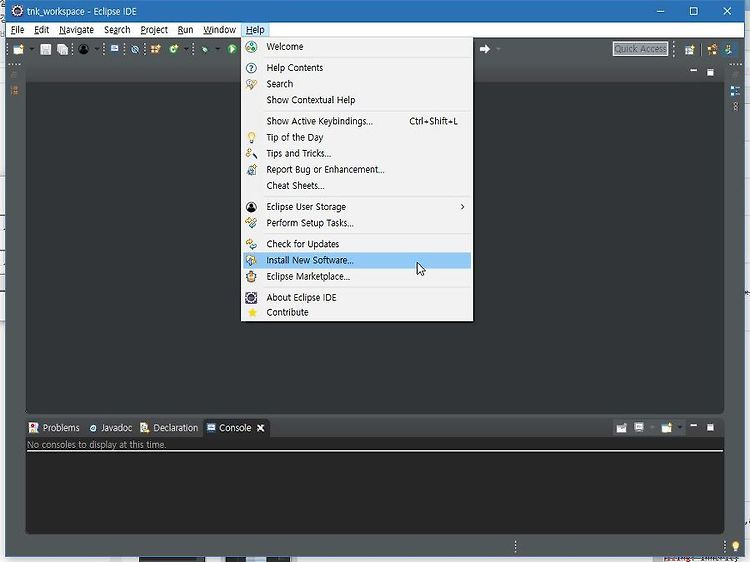This screenshot has height=562, width=750.
Task: Open the File menu
Action: pyautogui.click(x=17, y=30)
